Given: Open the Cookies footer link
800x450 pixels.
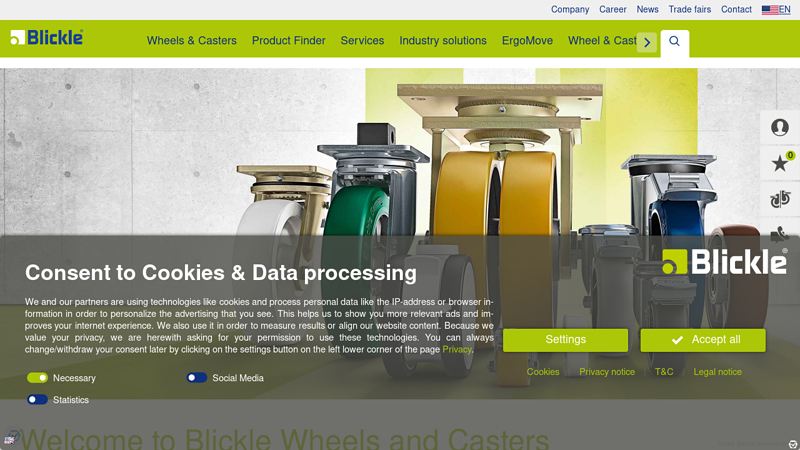Looking at the screenshot, I should (x=543, y=372).
